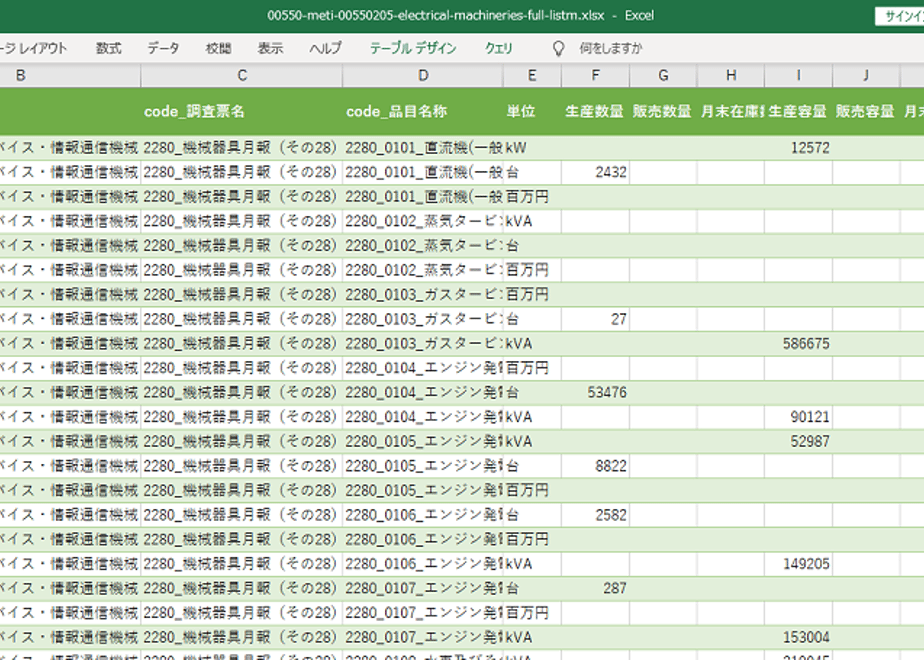The image size is (924, 660).
Task: Select the cell with value 53476
Action: pos(595,392)
